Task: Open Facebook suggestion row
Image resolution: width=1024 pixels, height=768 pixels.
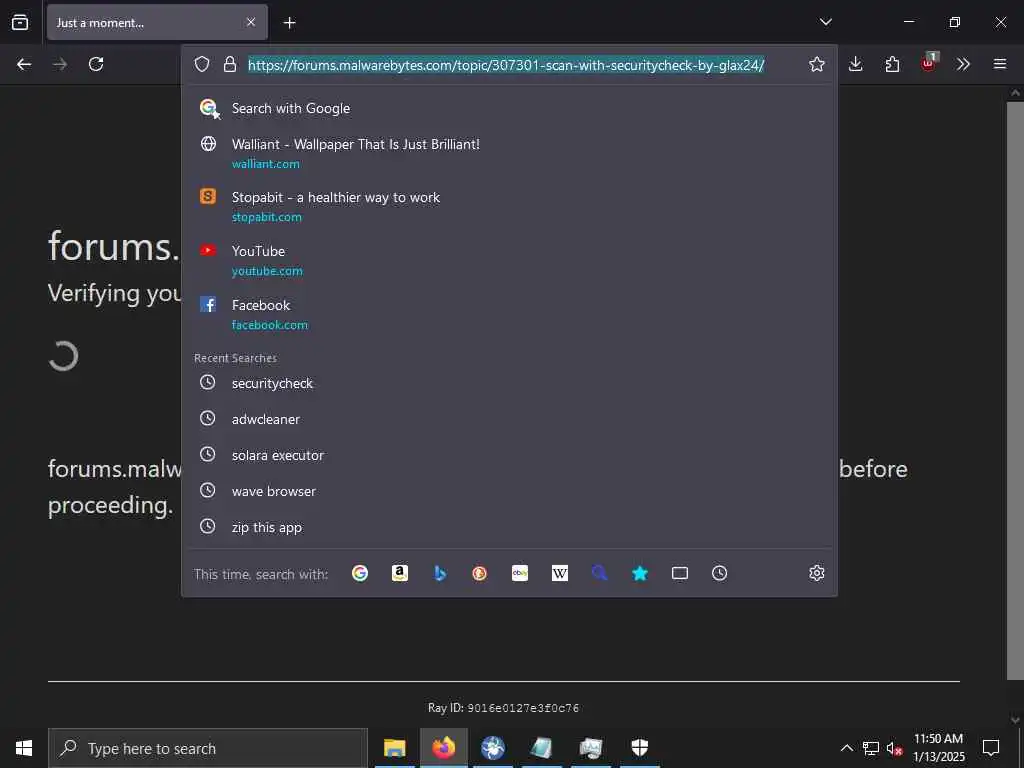Action: click(x=509, y=314)
